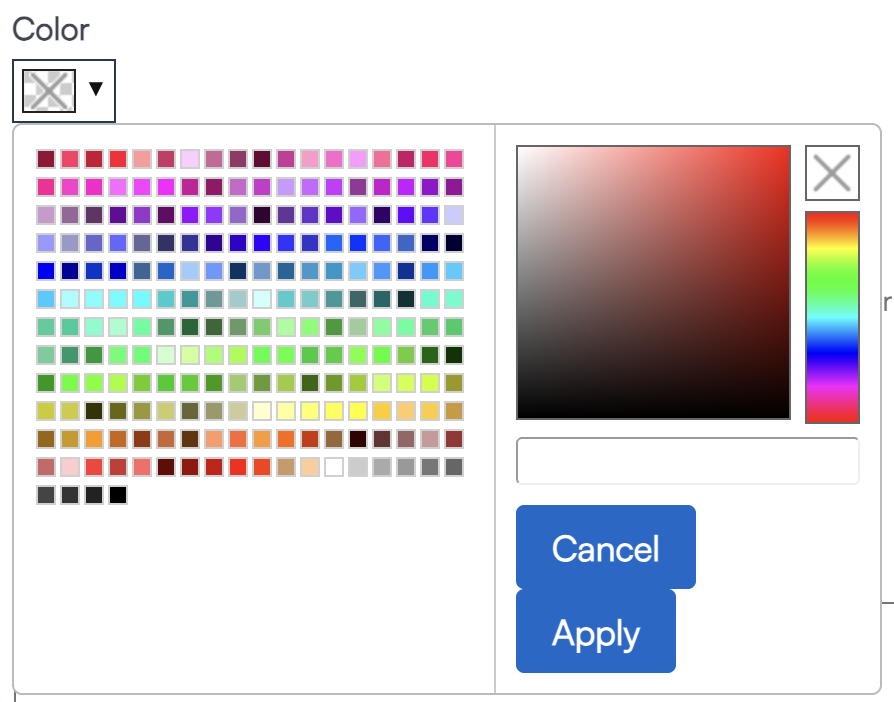Click the no-color X button beside gradient
The height and width of the screenshot is (702, 894).
point(832,174)
